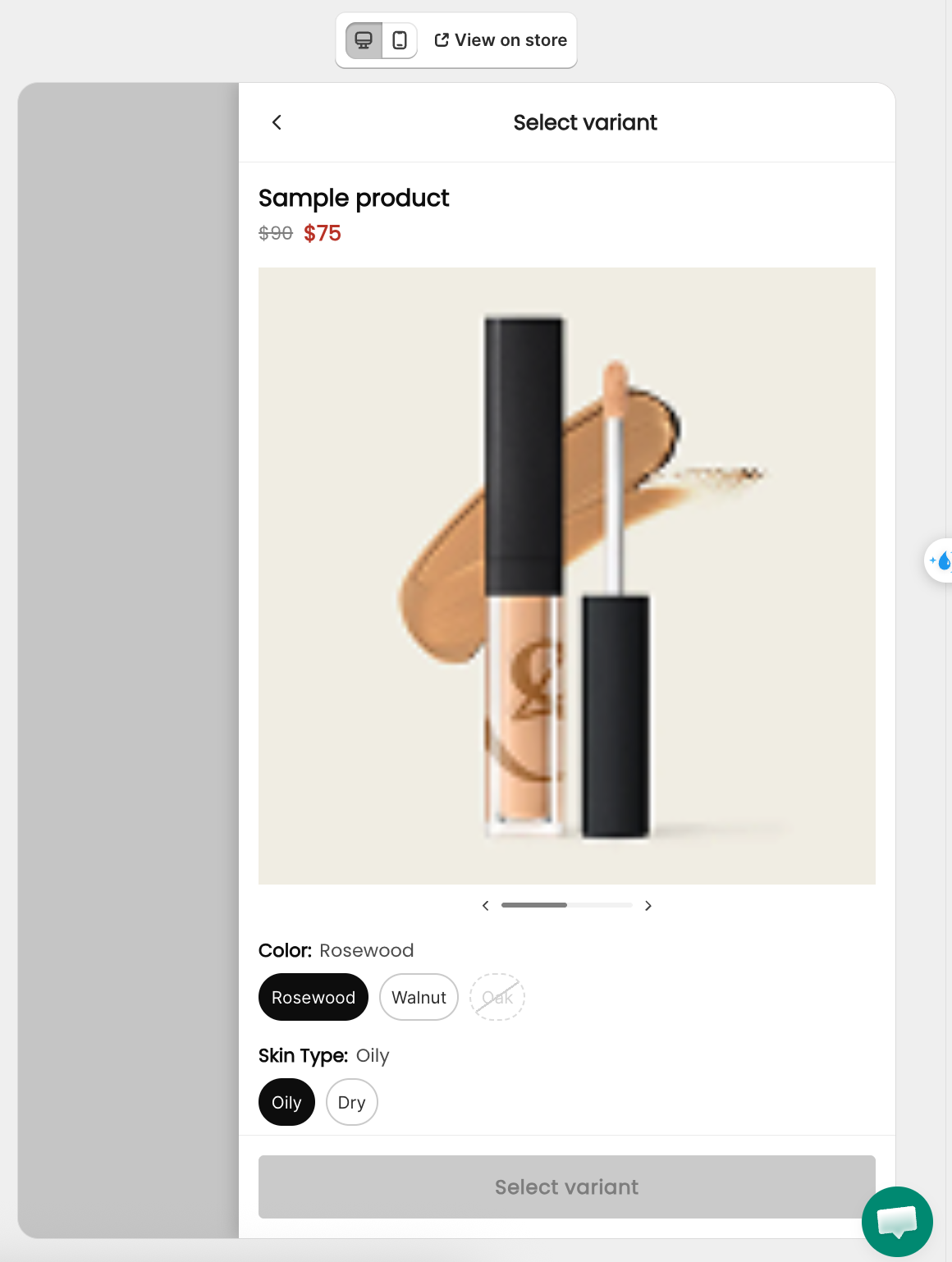Click the concealer product image
This screenshot has height=1262, width=952.
point(567,576)
